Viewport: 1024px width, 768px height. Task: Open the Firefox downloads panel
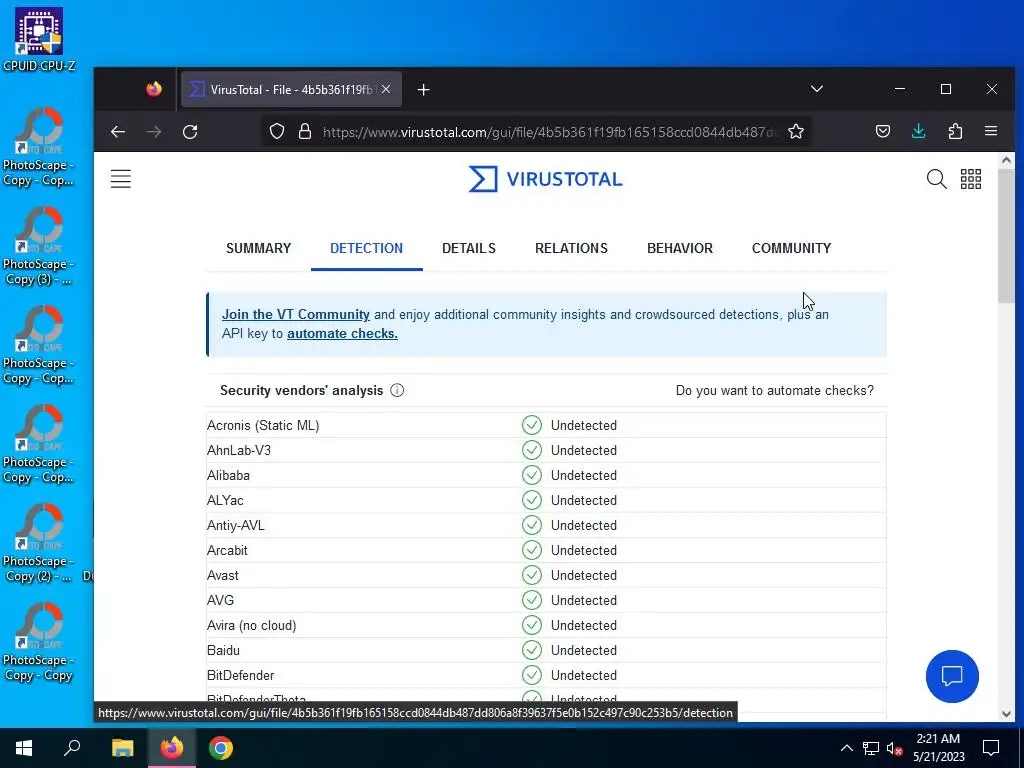tap(918, 132)
